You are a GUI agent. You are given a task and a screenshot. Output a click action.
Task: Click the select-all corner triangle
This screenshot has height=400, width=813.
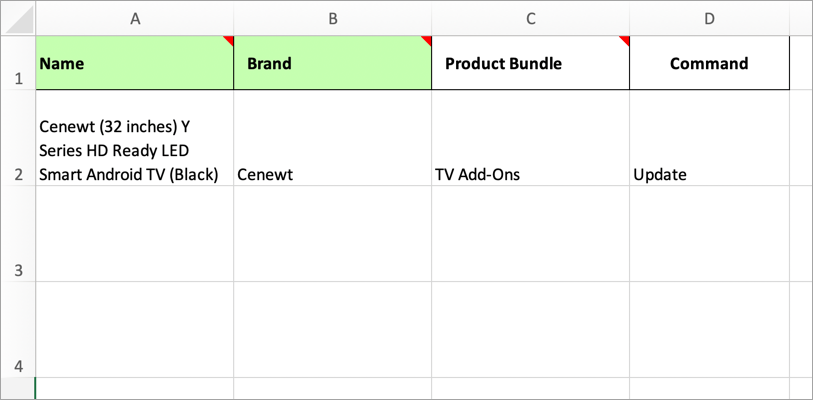pos(19,20)
